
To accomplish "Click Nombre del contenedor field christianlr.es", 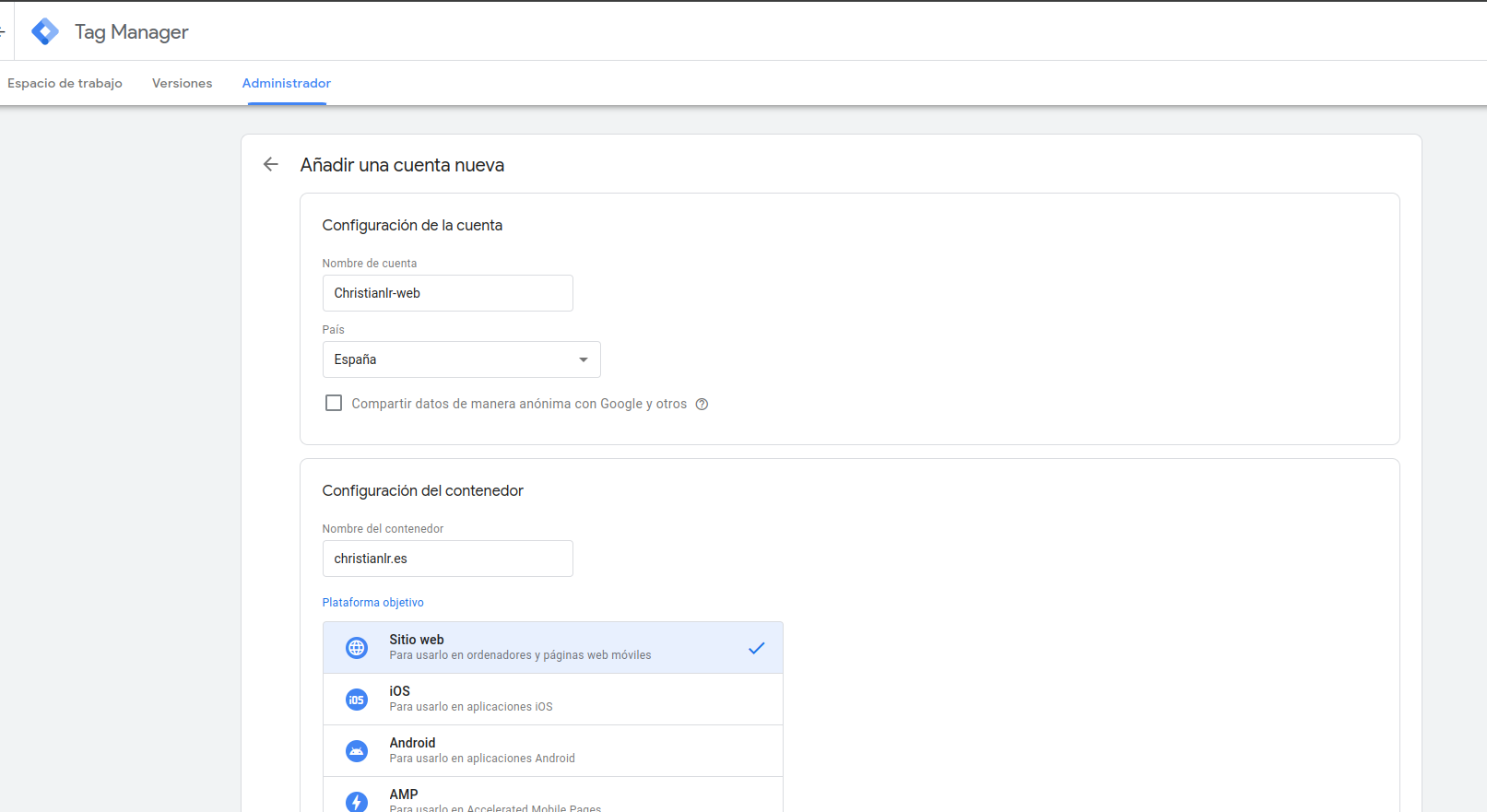I will 448,559.
